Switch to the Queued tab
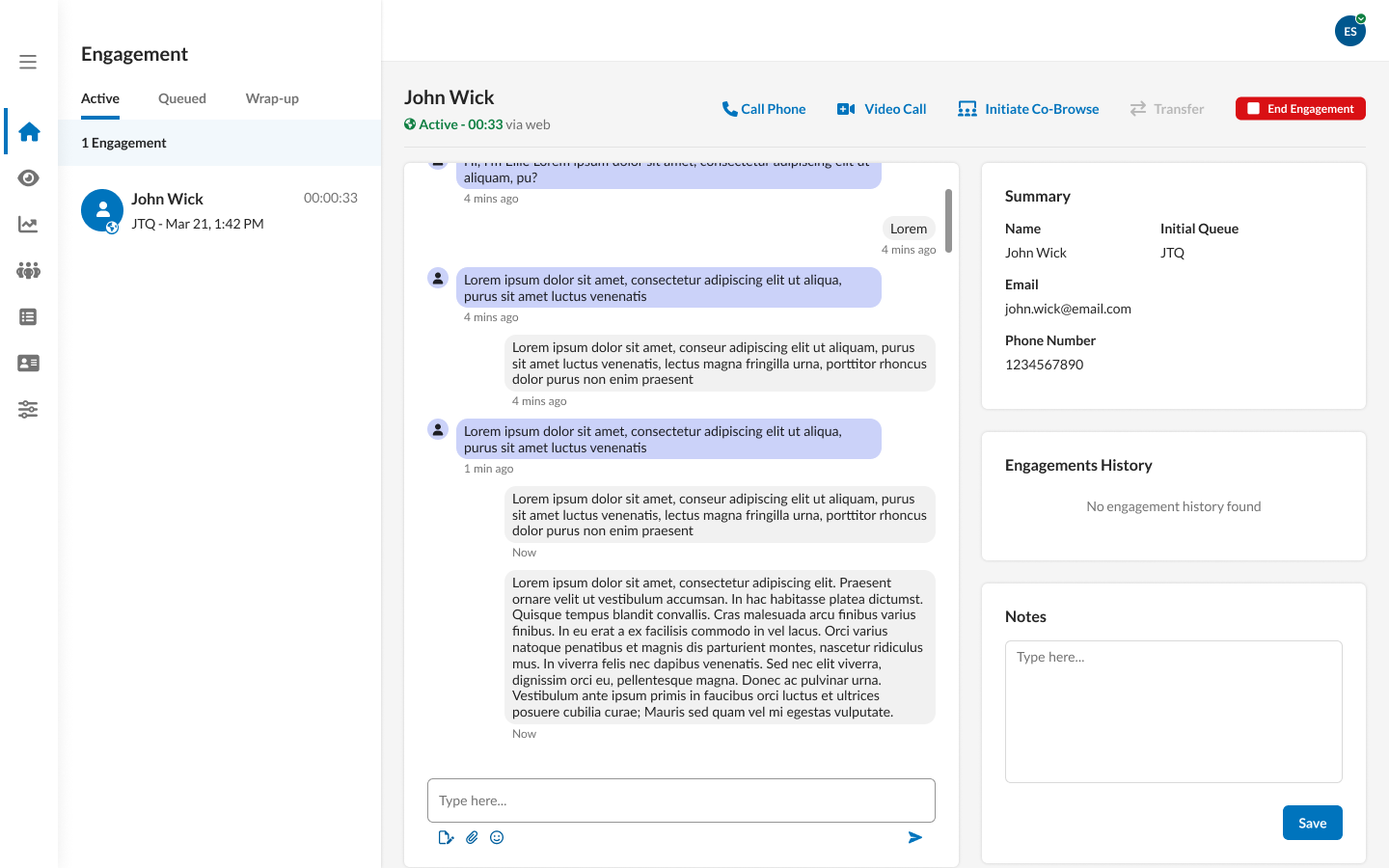The height and width of the screenshot is (868, 1389). (182, 98)
